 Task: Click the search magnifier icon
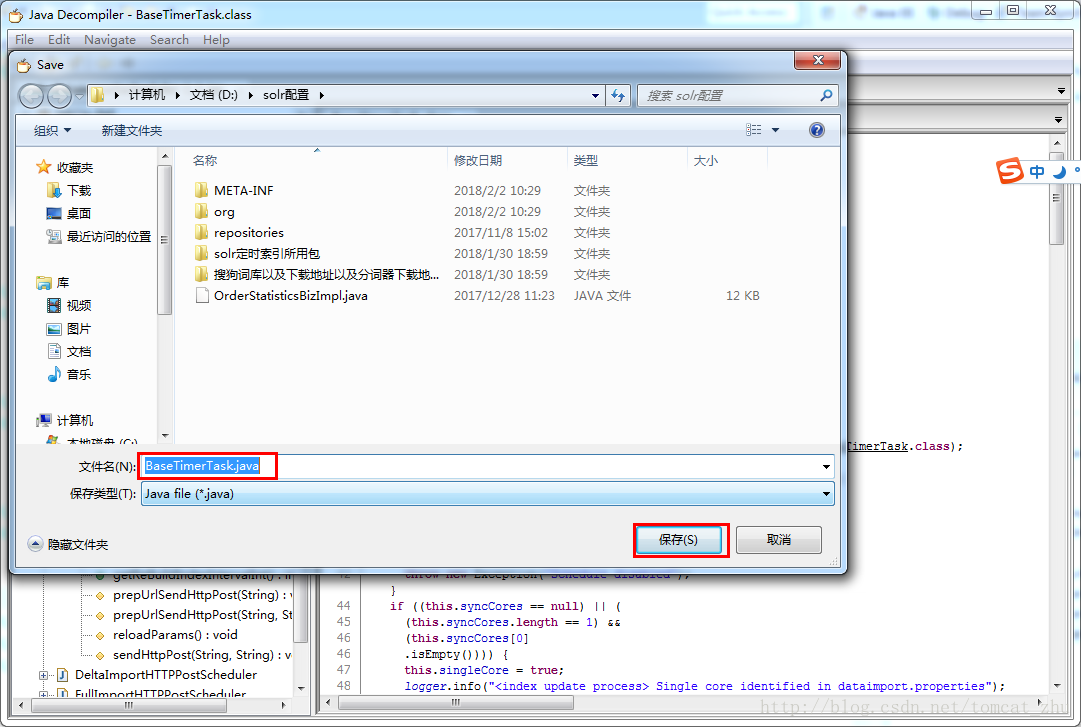click(826, 96)
